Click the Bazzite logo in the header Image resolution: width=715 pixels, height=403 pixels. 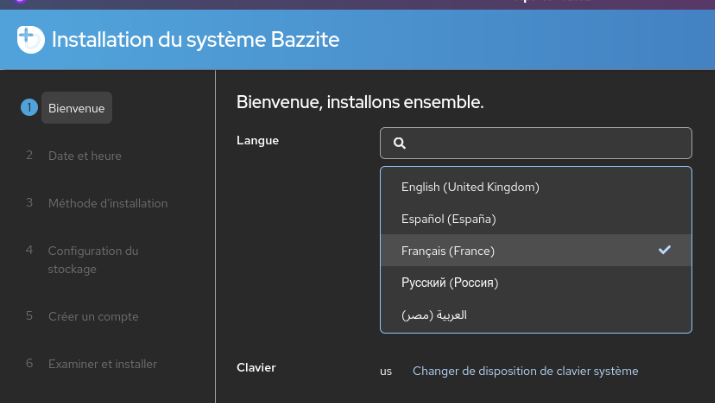tap(30, 40)
